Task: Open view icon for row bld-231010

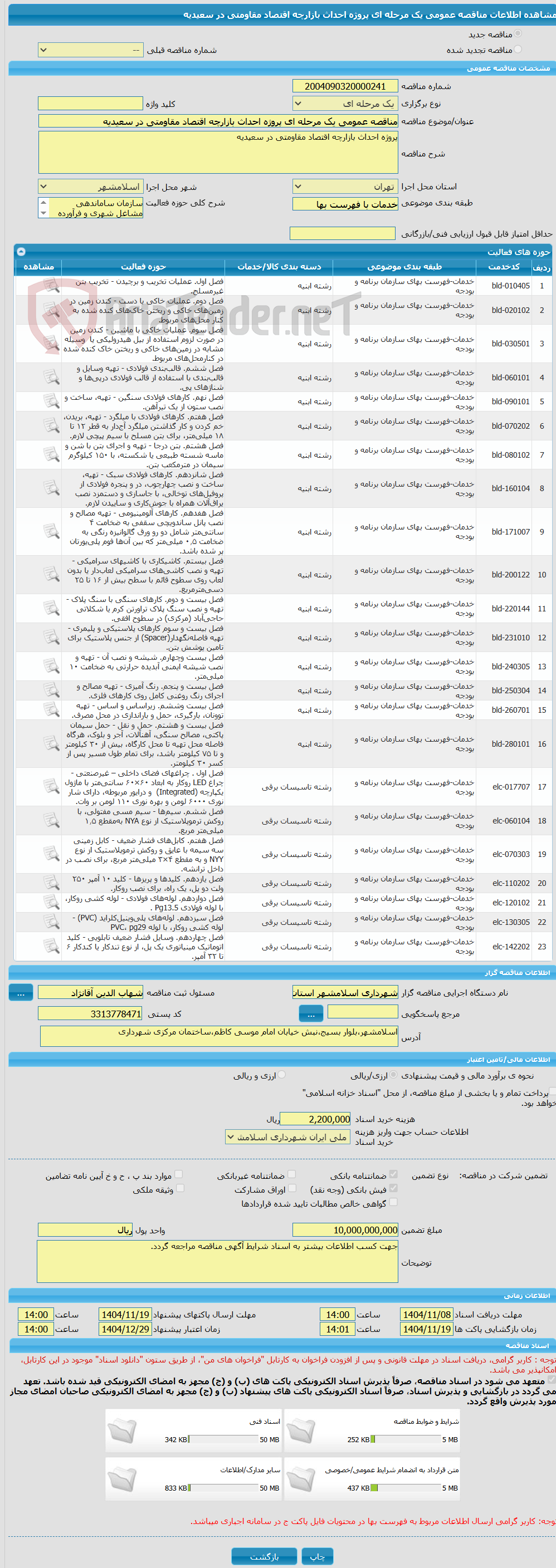Action: point(51,638)
